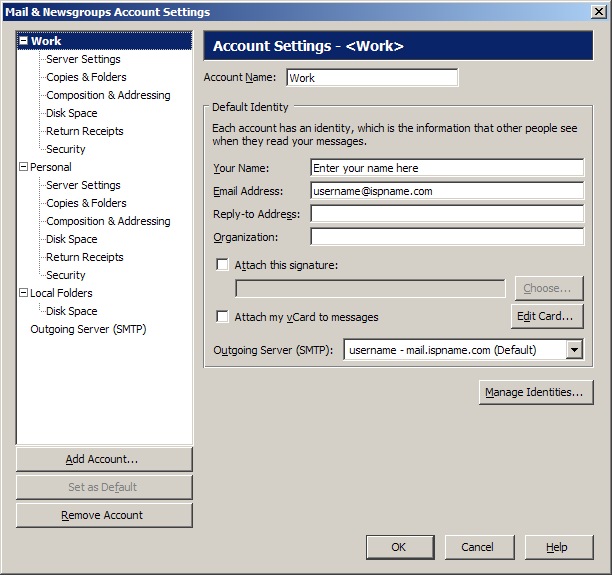Open Disk Space under Local Folders

tap(71, 312)
